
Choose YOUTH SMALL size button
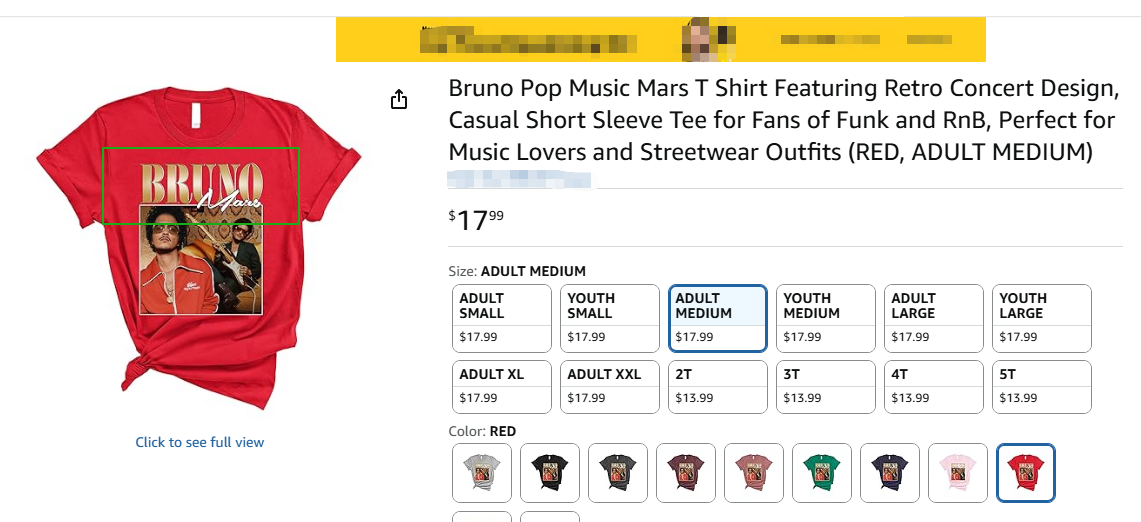[x=610, y=318]
